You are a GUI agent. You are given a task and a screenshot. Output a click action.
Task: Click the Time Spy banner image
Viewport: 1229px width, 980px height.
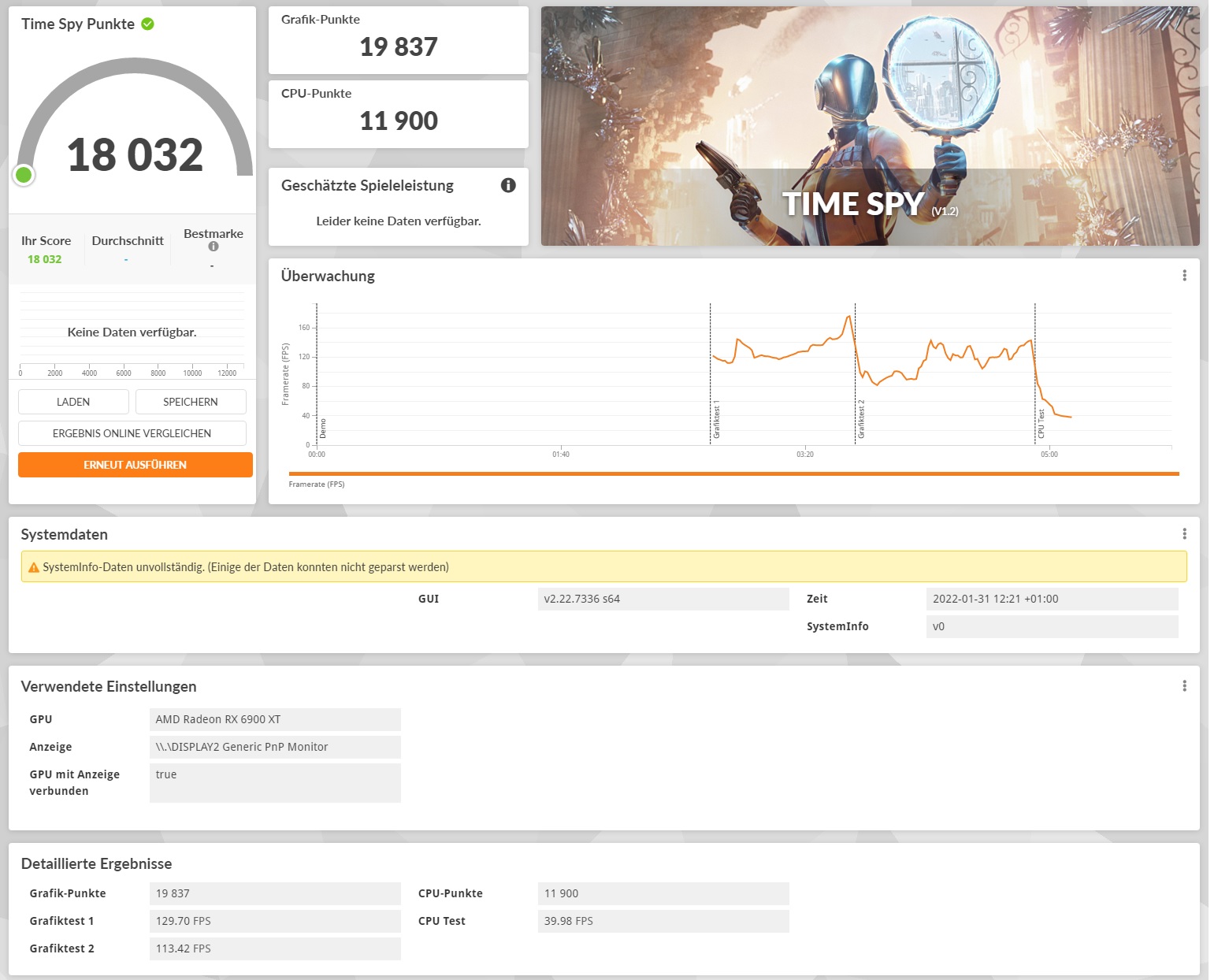(871, 126)
